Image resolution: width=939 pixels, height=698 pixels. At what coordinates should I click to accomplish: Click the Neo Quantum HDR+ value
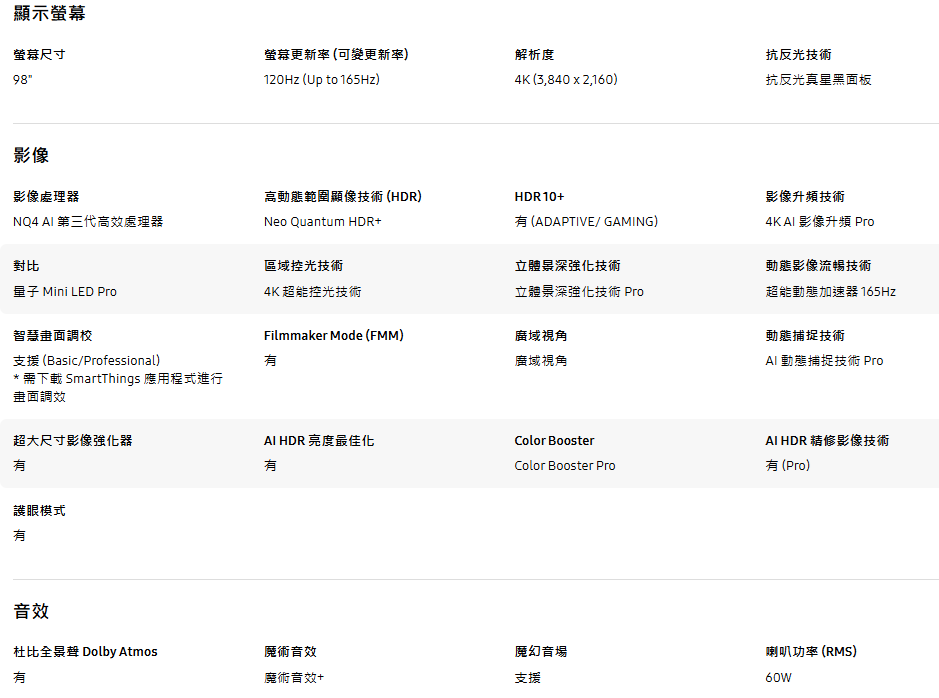click(323, 222)
